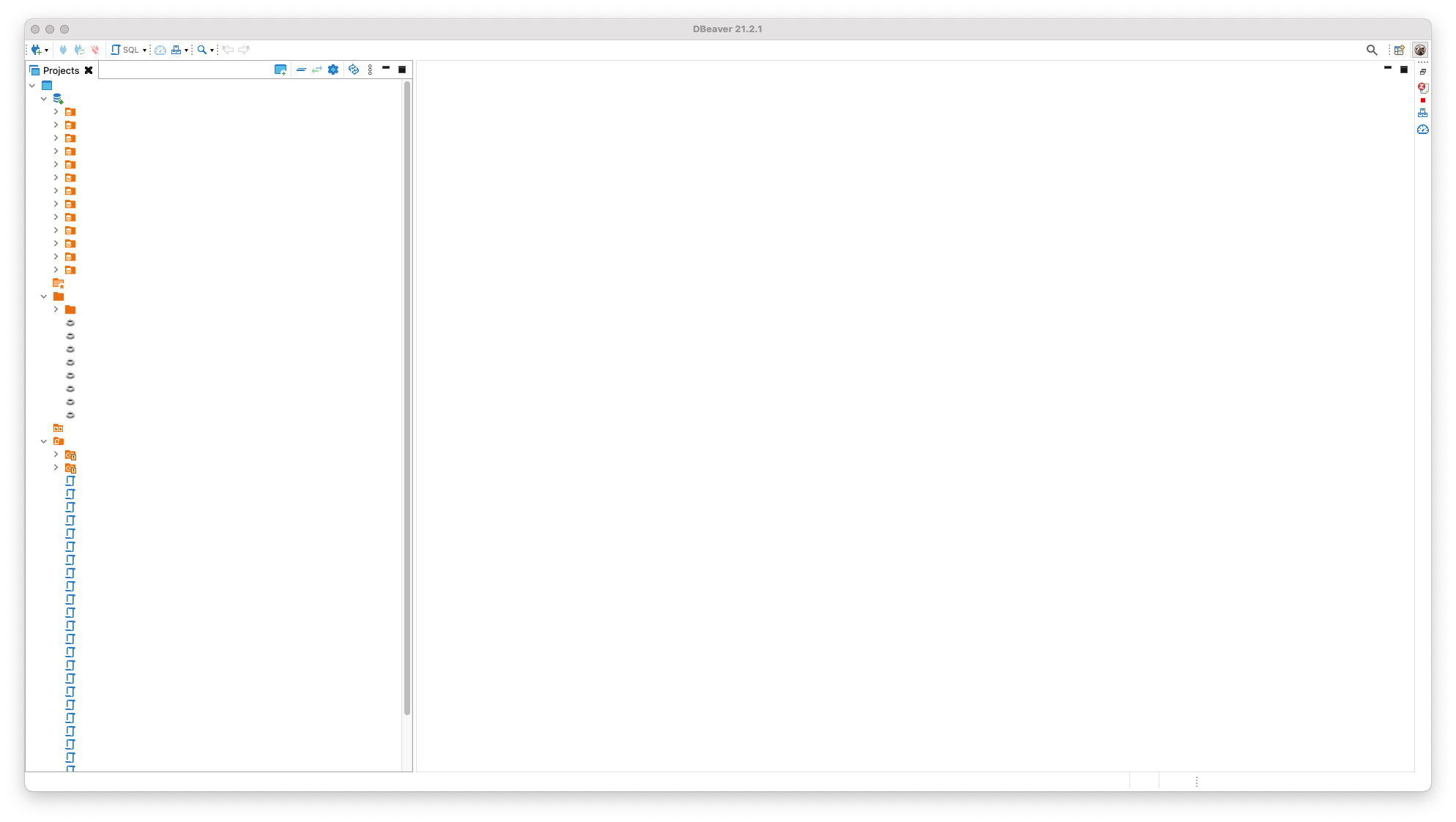Viewport: 1456px width, 822px height.
Task: Open the SQL editor dropdown arrow
Action: (145, 50)
